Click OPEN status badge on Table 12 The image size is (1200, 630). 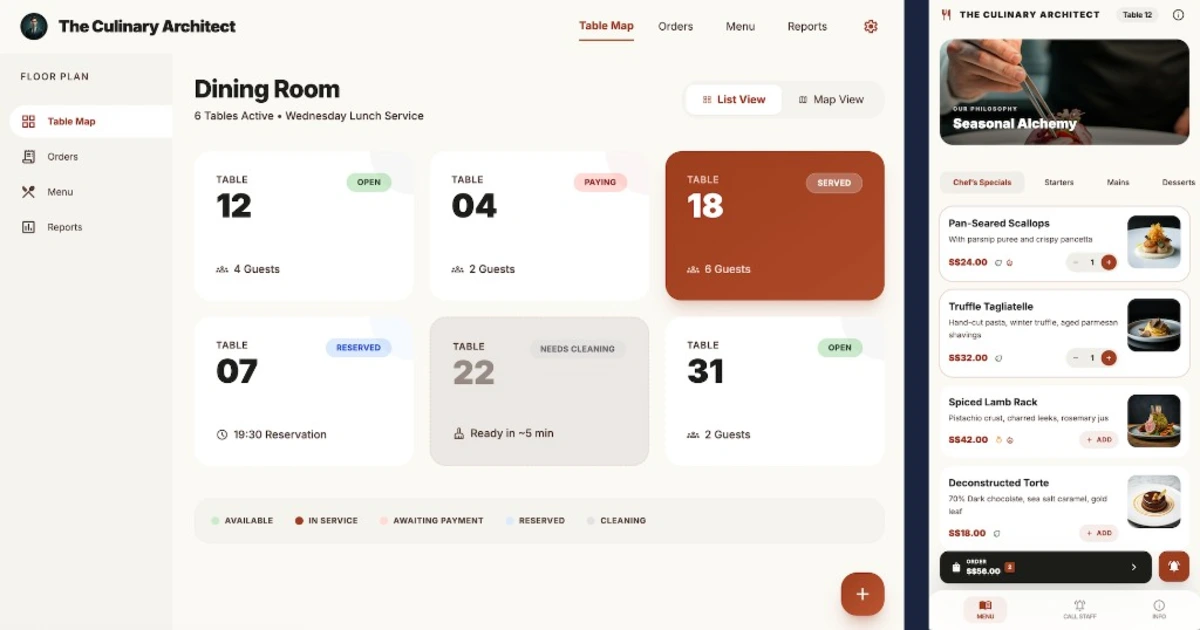click(x=369, y=182)
